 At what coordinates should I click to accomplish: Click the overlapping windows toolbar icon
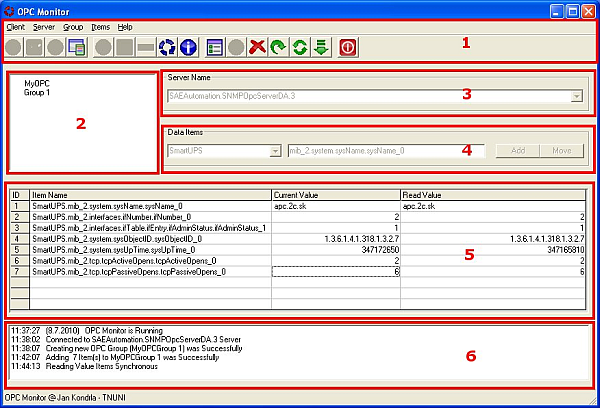click(77, 47)
